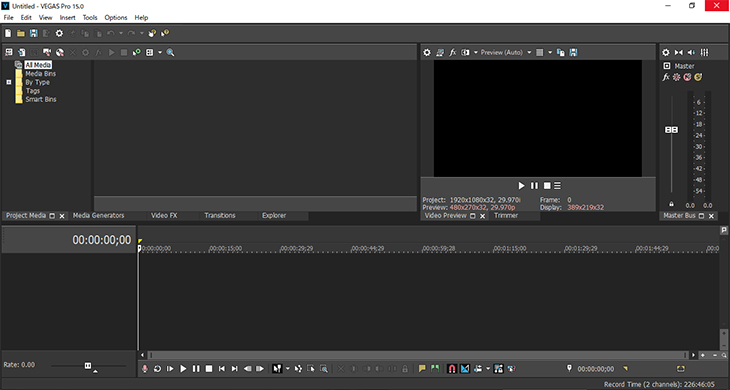Stop playback in the Video Preview window
Image resolution: width=730 pixels, height=390 pixels.
click(547, 186)
